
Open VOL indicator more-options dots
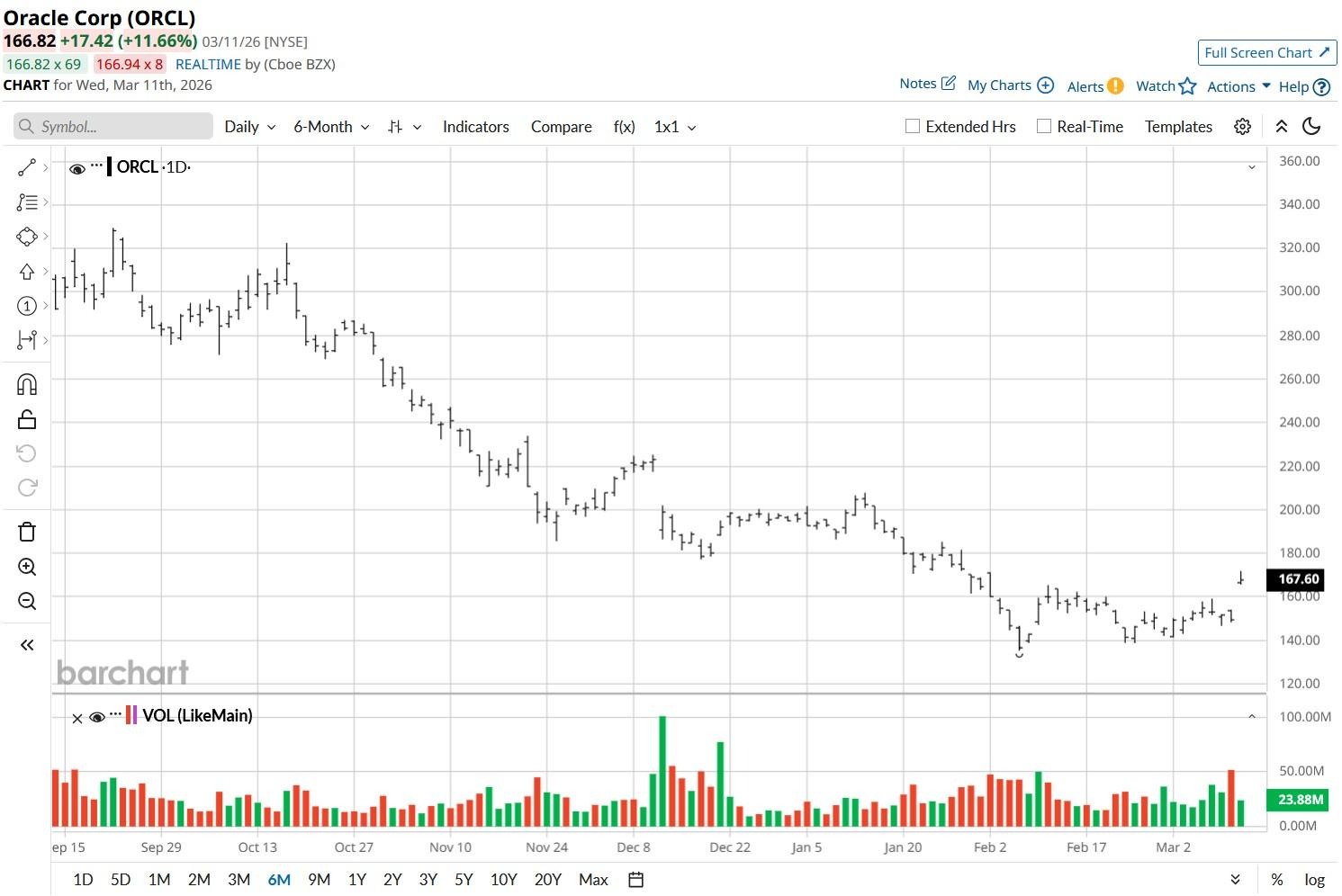pos(115,715)
